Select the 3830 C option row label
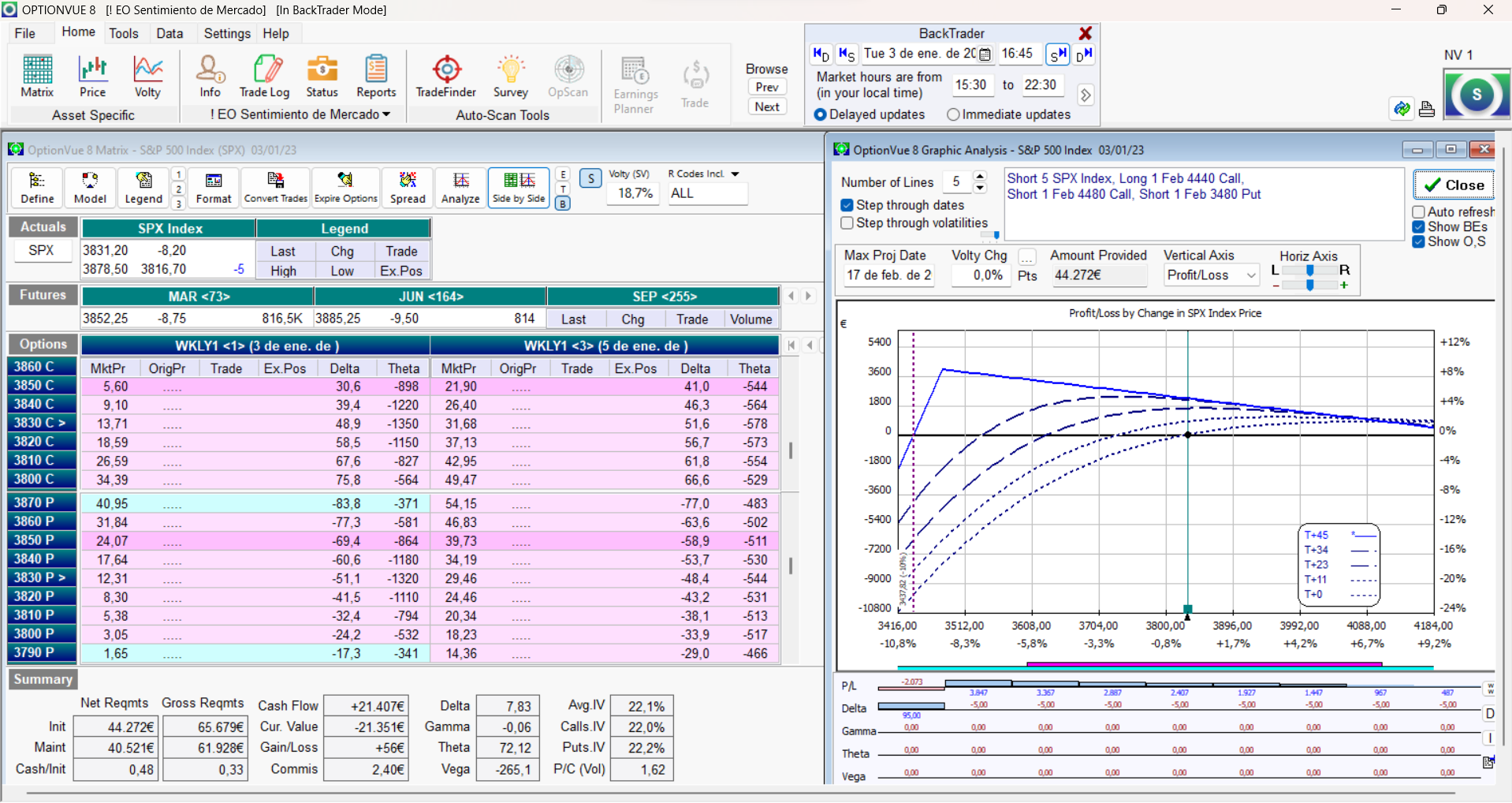Viewport: 1512px width, 803px height. point(42,423)
